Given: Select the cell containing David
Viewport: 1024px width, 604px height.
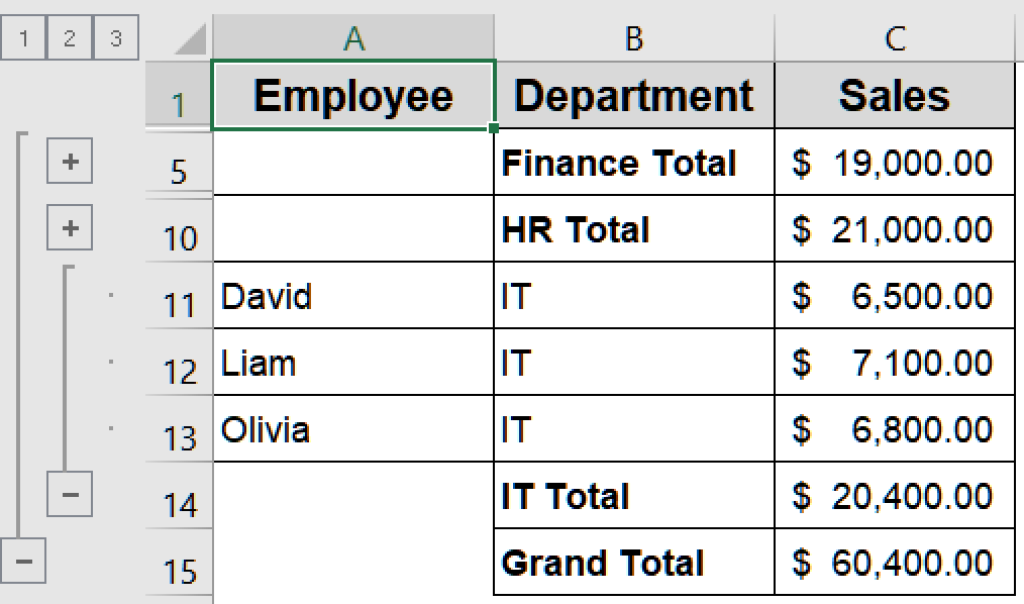Looking at the screenshot, I should point(352,296).
